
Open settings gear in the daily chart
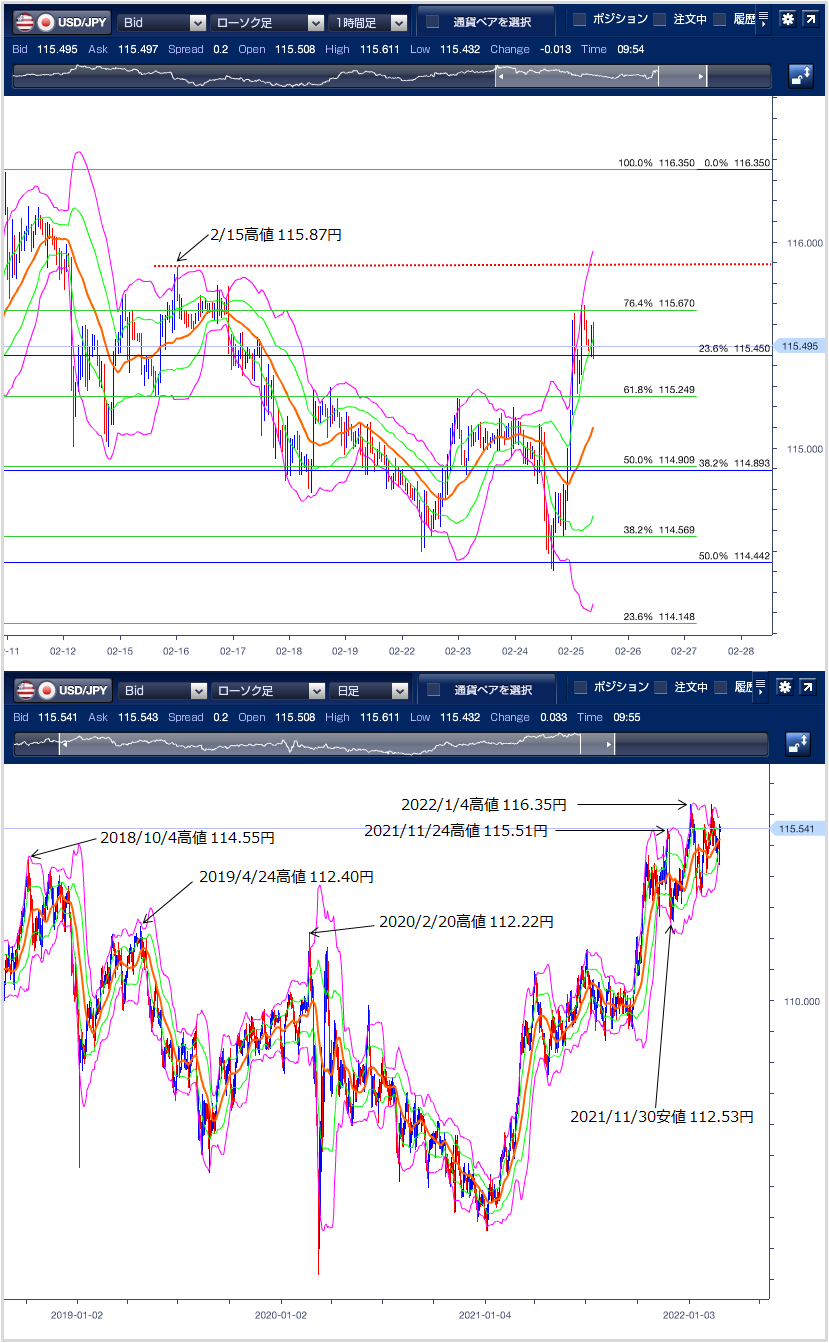[787, 688]
